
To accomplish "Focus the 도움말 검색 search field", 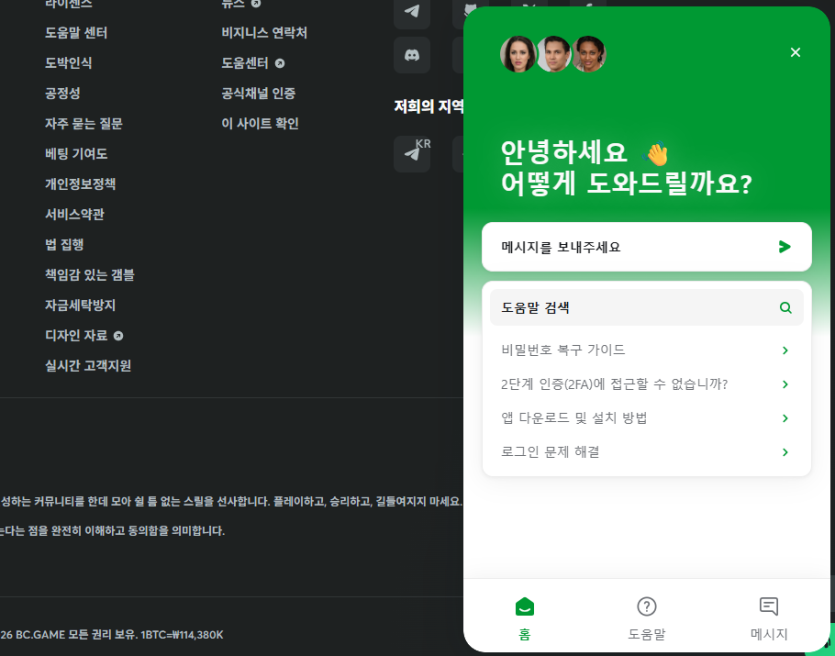I will point(646,308).
